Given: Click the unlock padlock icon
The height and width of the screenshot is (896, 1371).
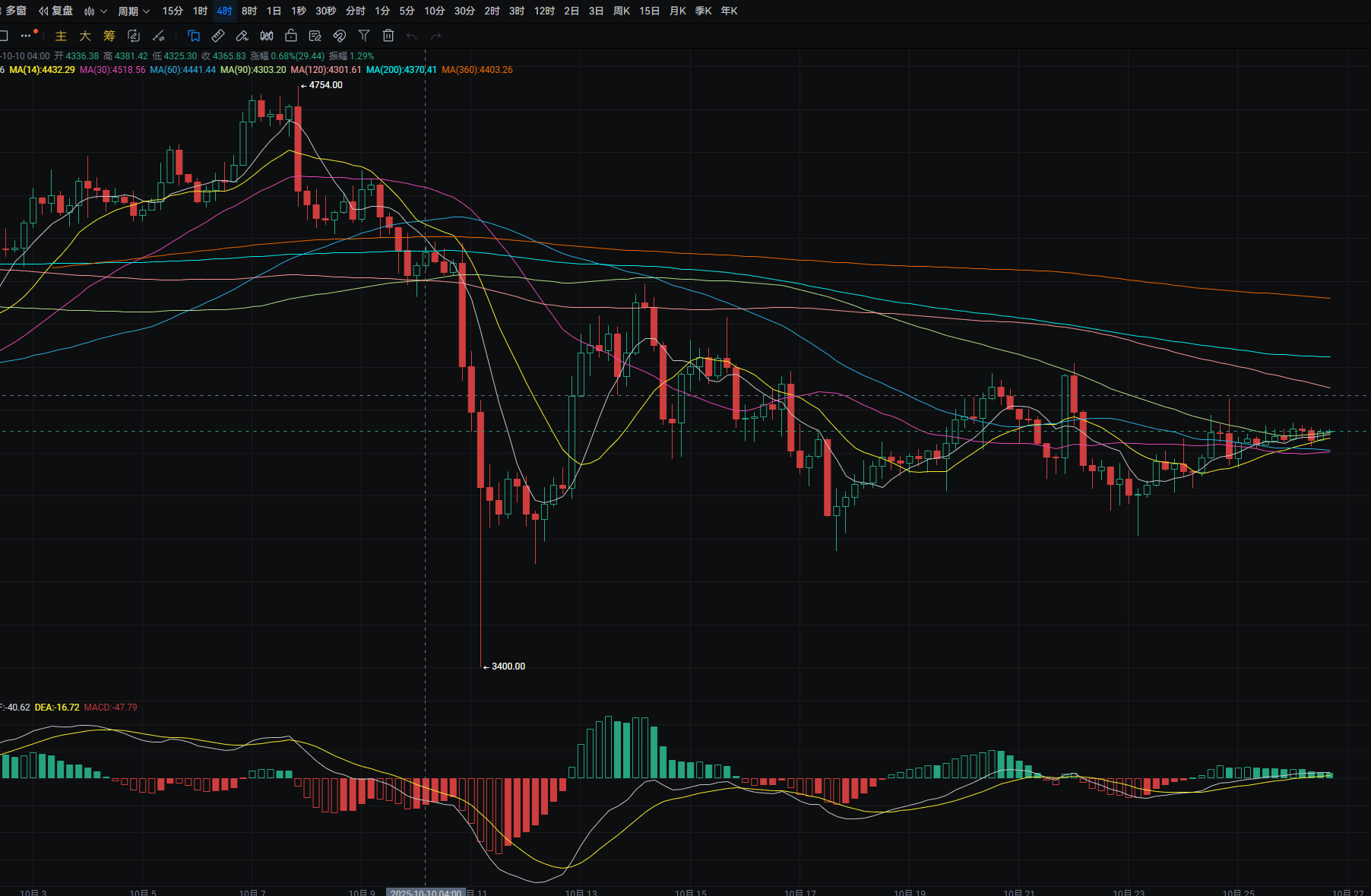Looking at the screenshot, I should (291, 36).
